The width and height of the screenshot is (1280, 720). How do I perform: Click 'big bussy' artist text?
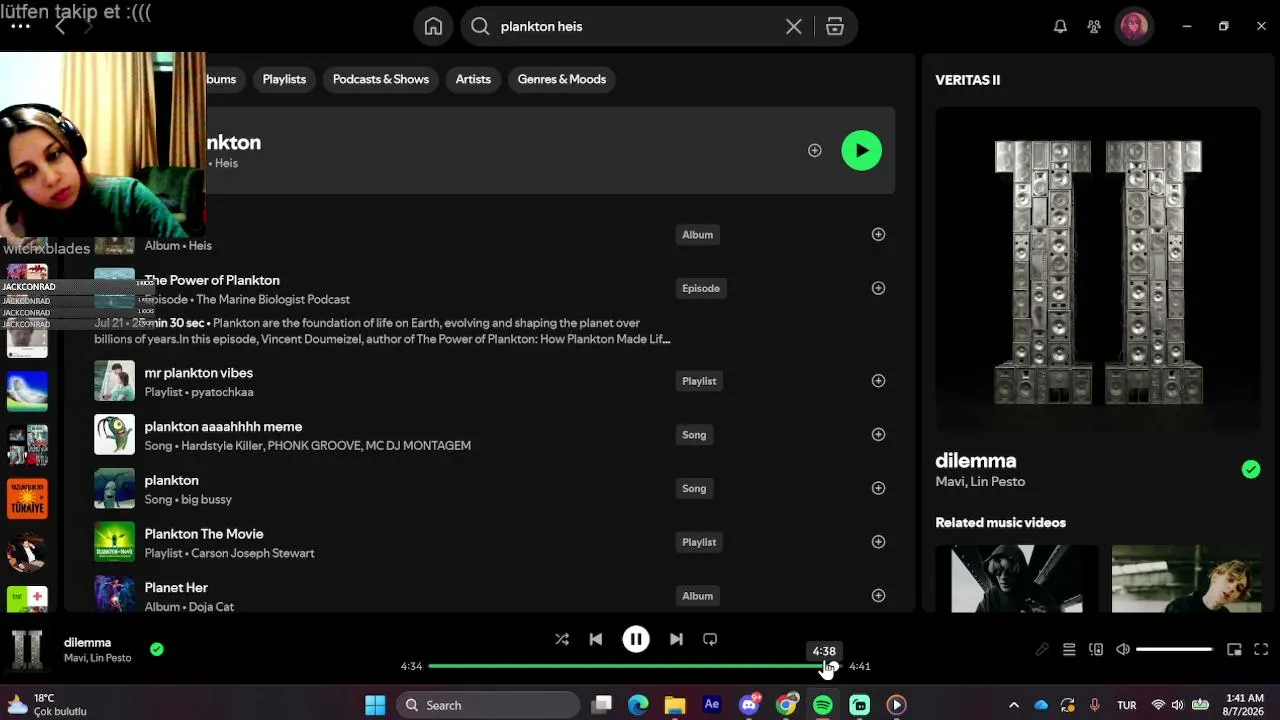coord(207,499)
